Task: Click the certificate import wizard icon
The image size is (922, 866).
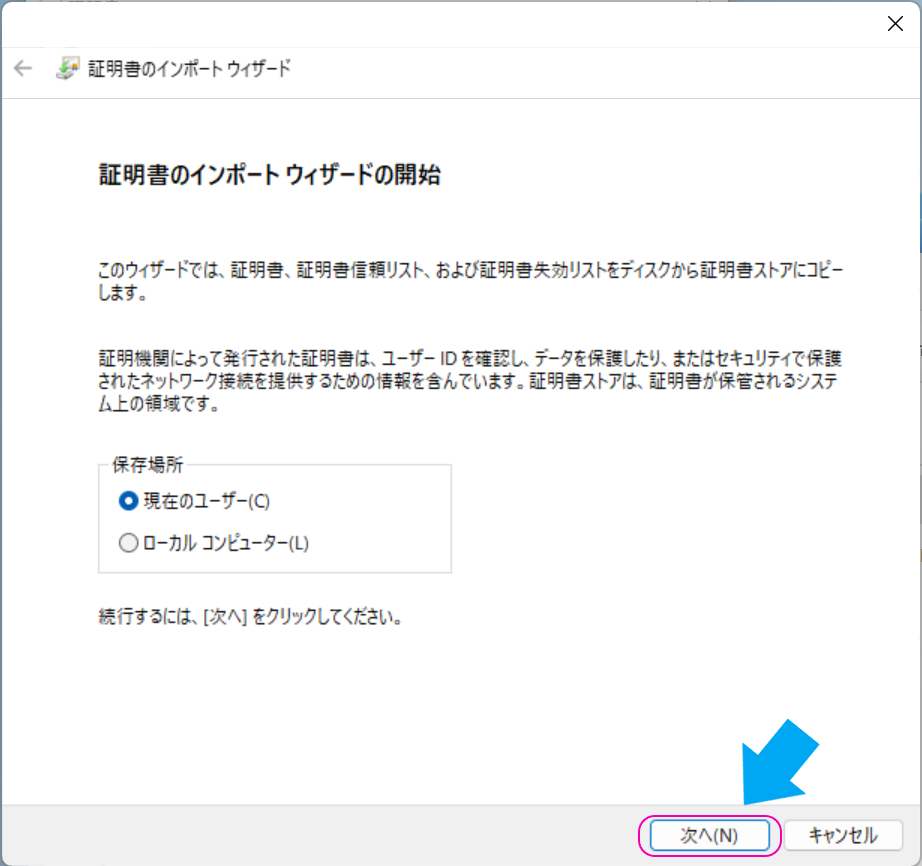Action: [x=68, y=68]
